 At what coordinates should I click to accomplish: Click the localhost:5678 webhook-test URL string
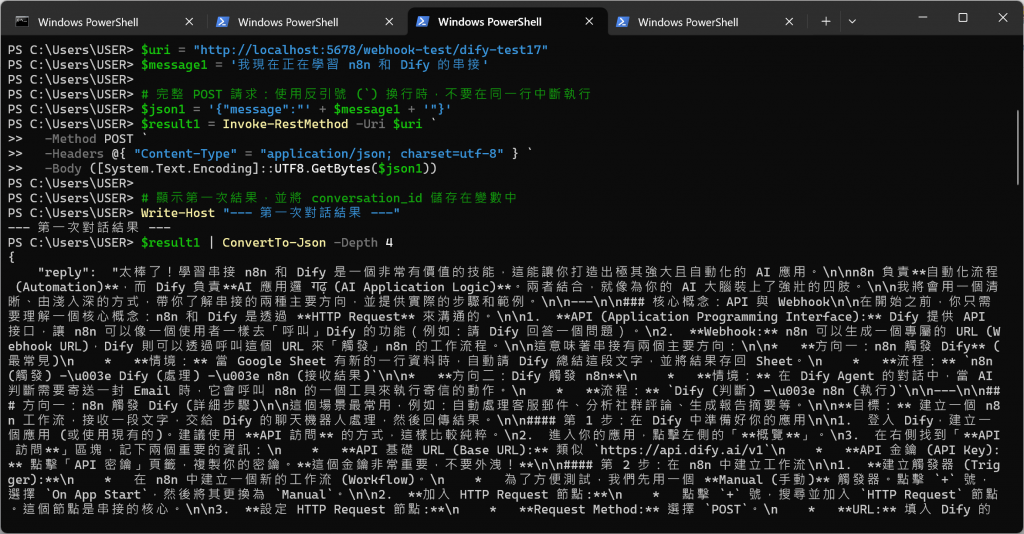tap(371, 50)
